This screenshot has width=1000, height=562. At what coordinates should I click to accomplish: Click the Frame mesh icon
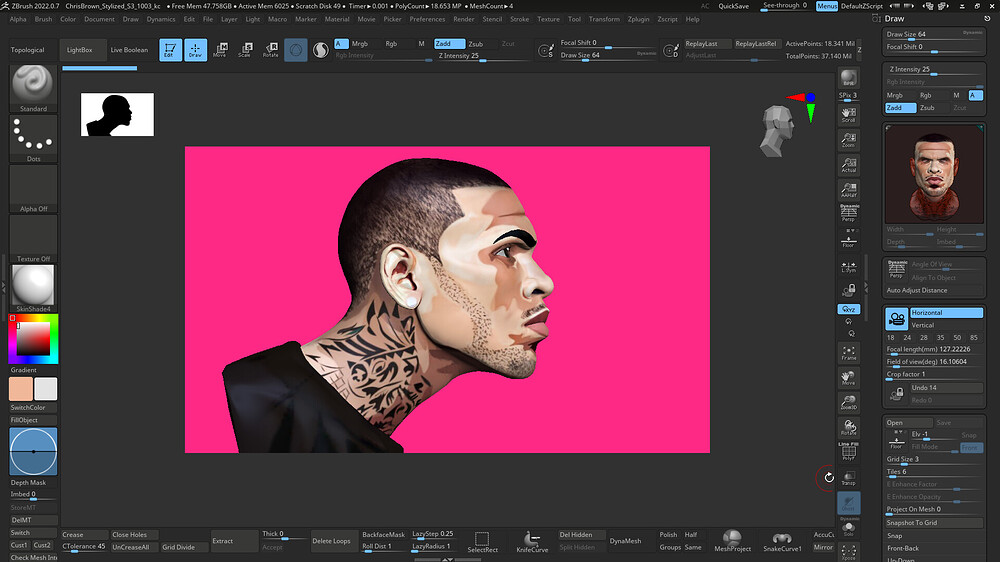848,353
